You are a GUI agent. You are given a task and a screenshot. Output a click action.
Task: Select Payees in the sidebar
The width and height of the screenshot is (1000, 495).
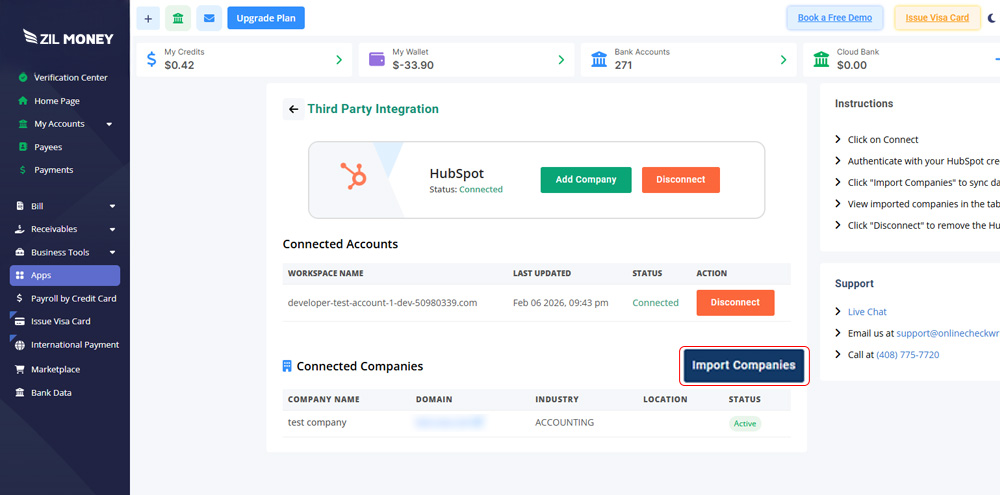click(48, 147)
